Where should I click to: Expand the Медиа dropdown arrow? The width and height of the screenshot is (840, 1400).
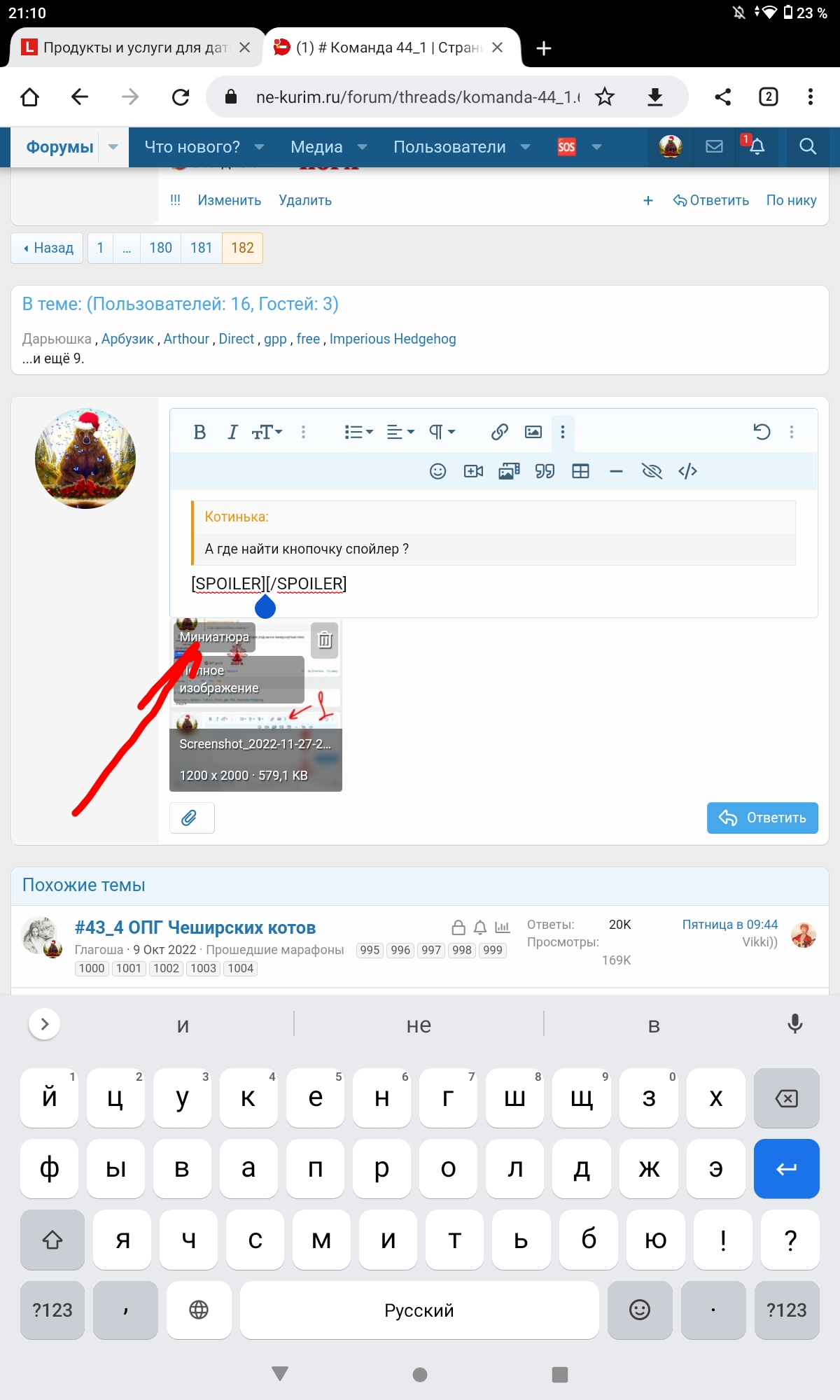(363, 147)
